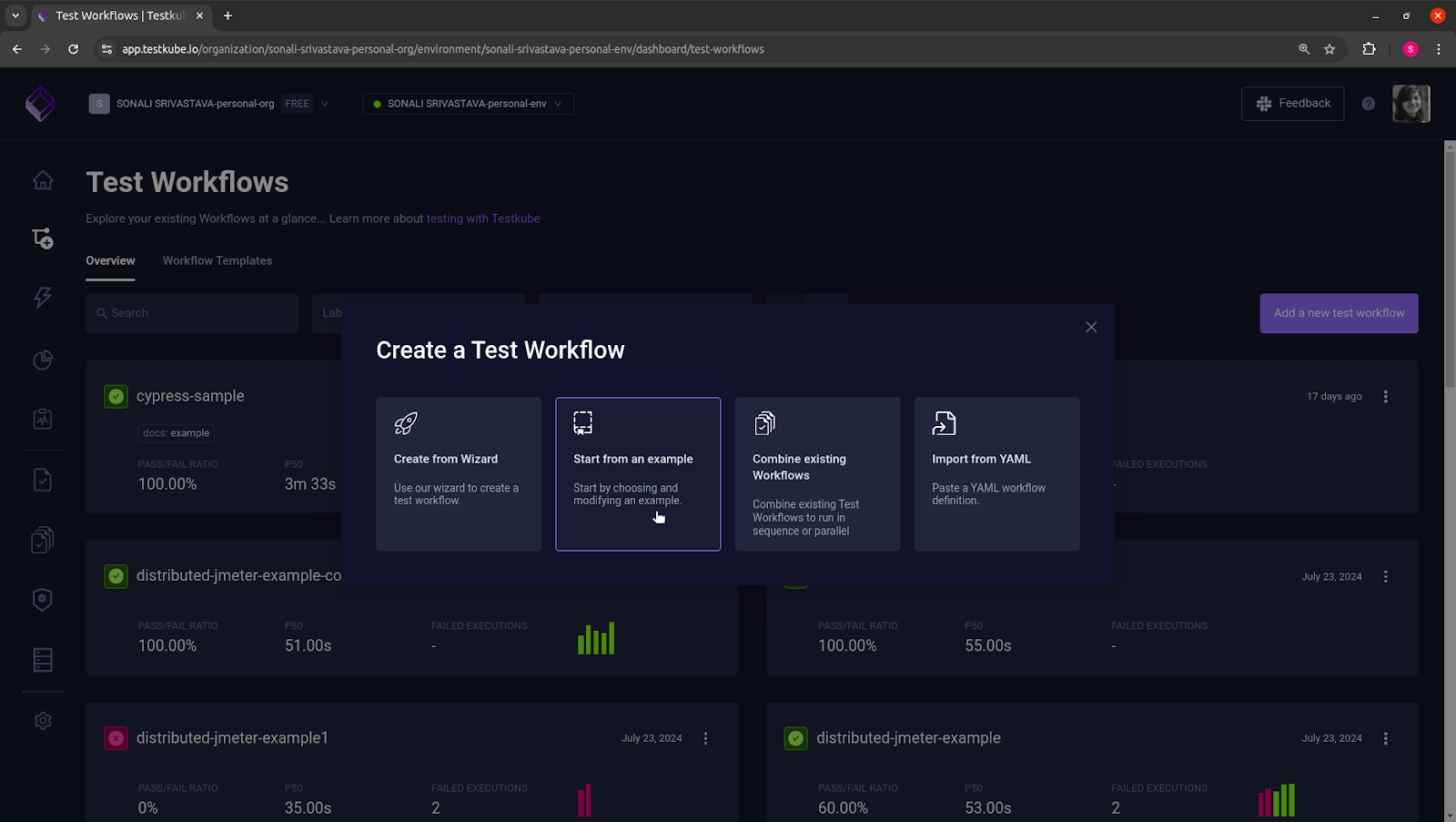Screen dimensions: 1456x822
Task: Follow the testing with Testkube link
Action: tap(483, 218)
